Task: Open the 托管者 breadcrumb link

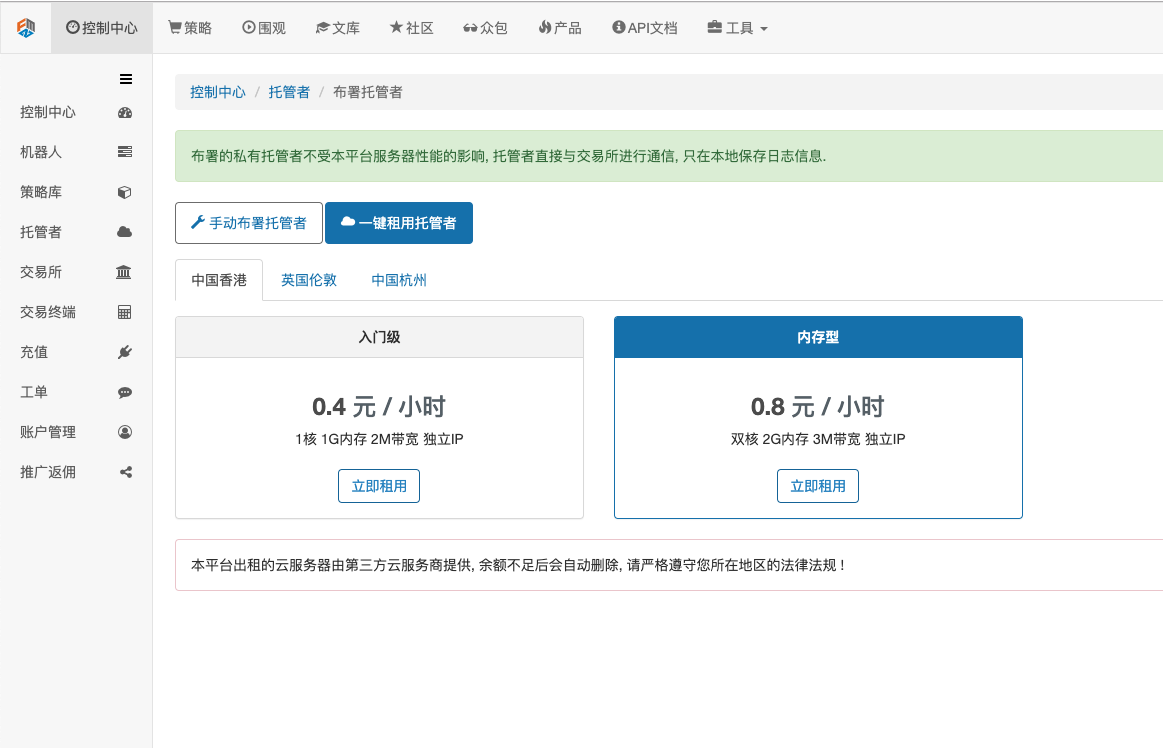Action: [289, 92]
